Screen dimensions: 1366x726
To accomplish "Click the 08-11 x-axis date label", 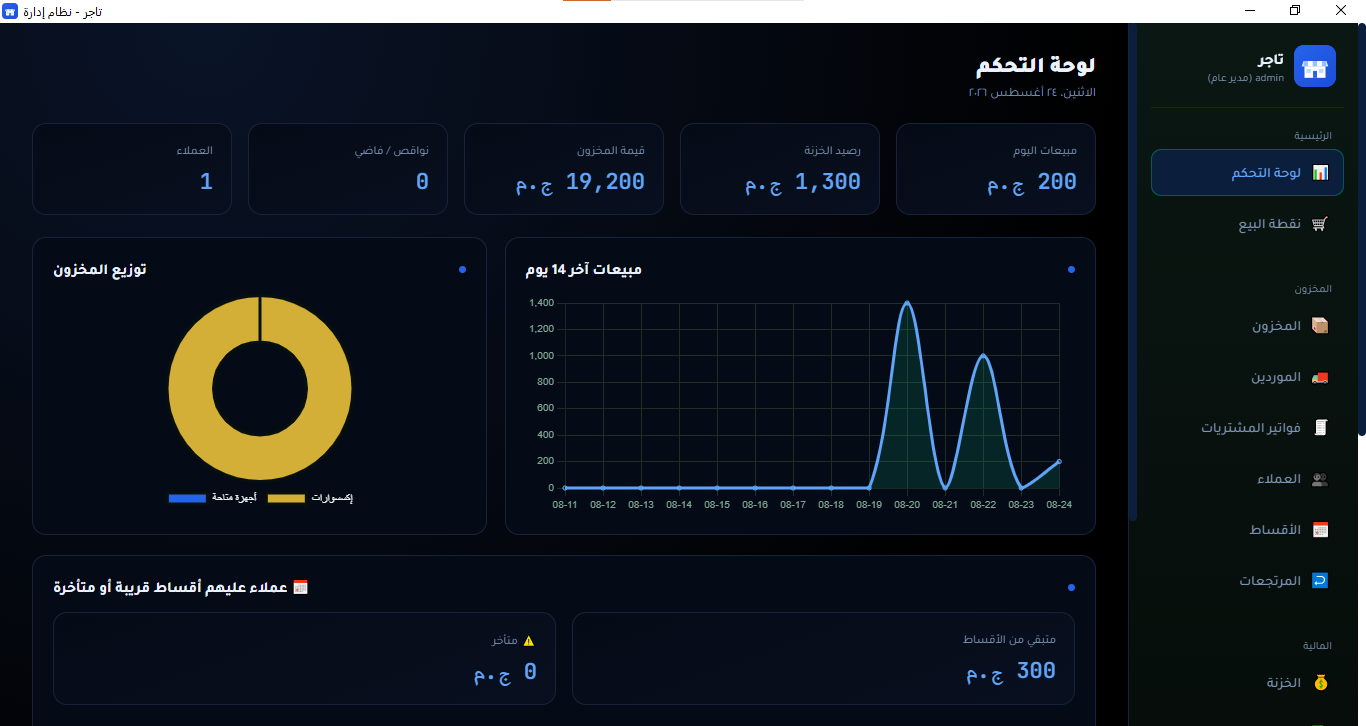I will tap(565, 505).
